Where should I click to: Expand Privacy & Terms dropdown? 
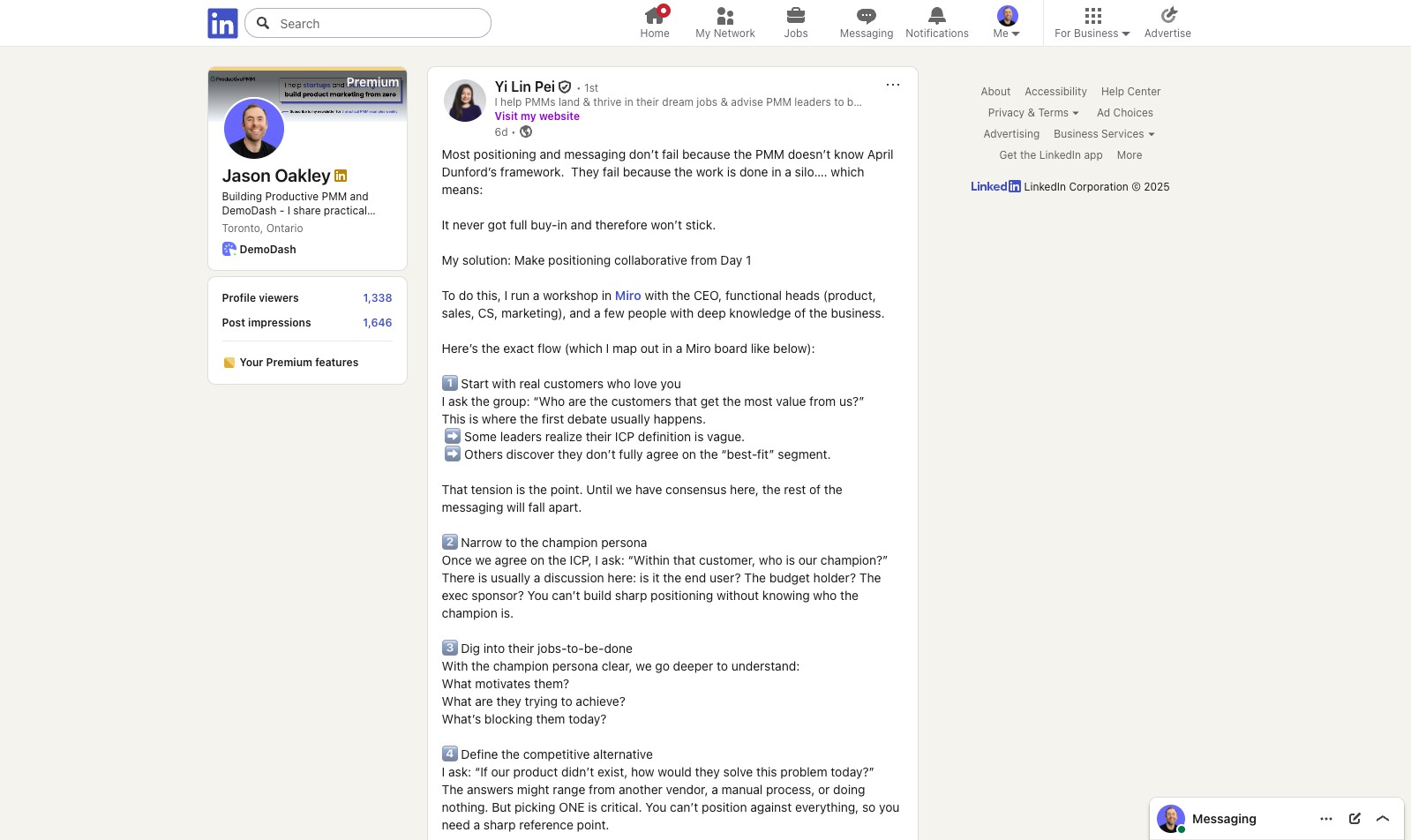tap(1033, 113)
